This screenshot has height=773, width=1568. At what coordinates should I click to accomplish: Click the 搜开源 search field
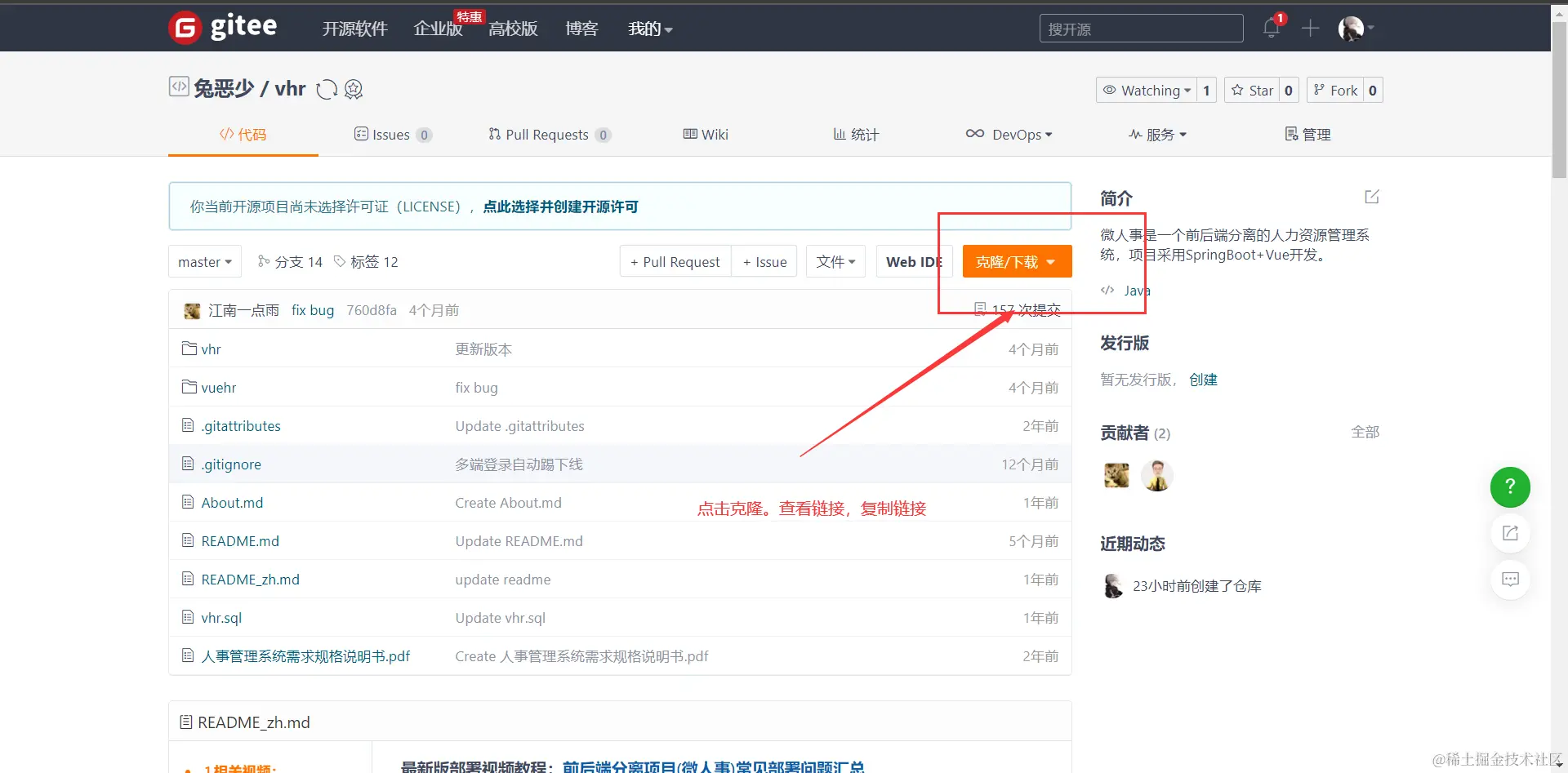[x=1141, y=29]
